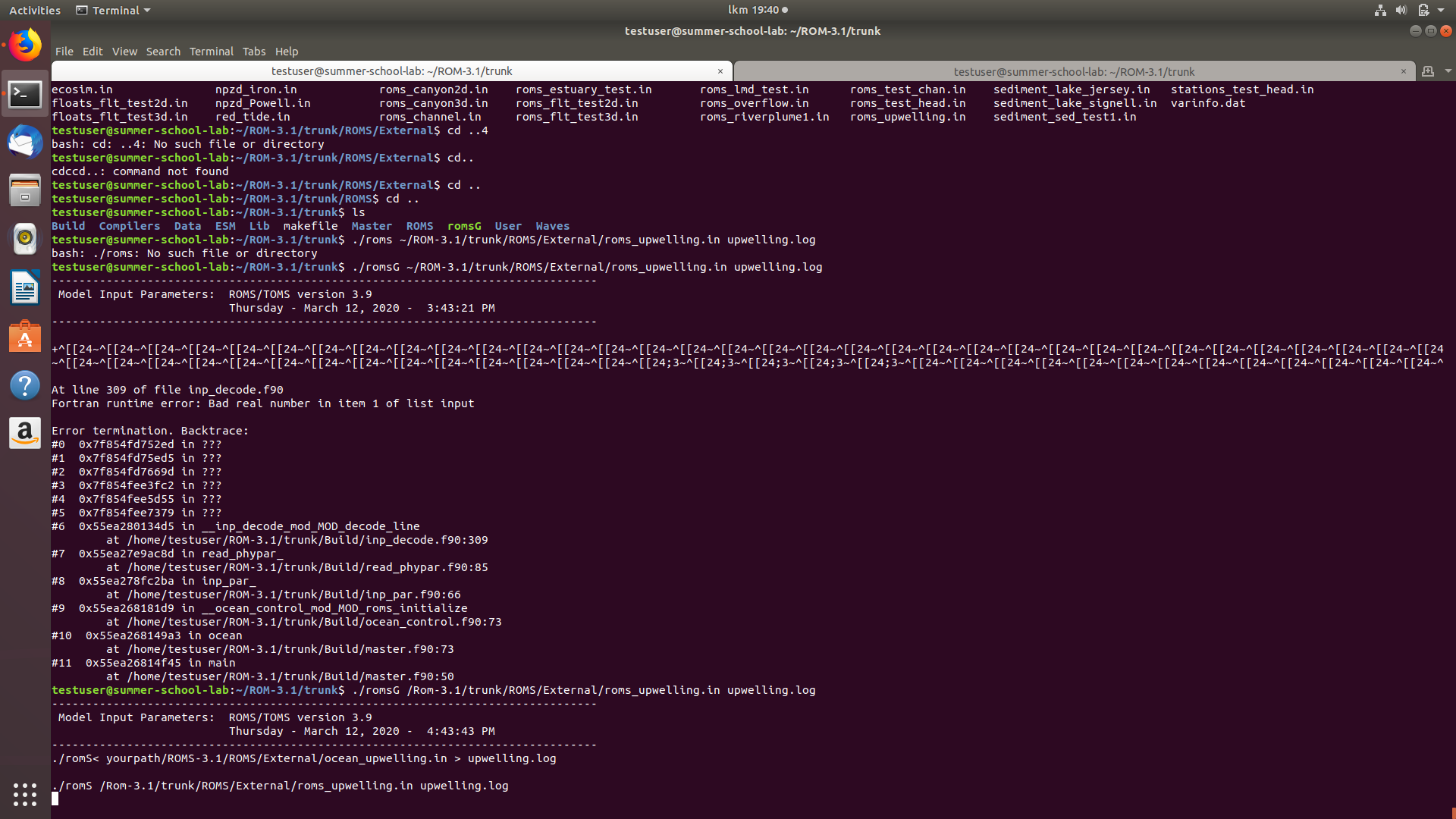1456x819 pixels.
Task: Open the Help question mark icon
Action: click(25, 385)
